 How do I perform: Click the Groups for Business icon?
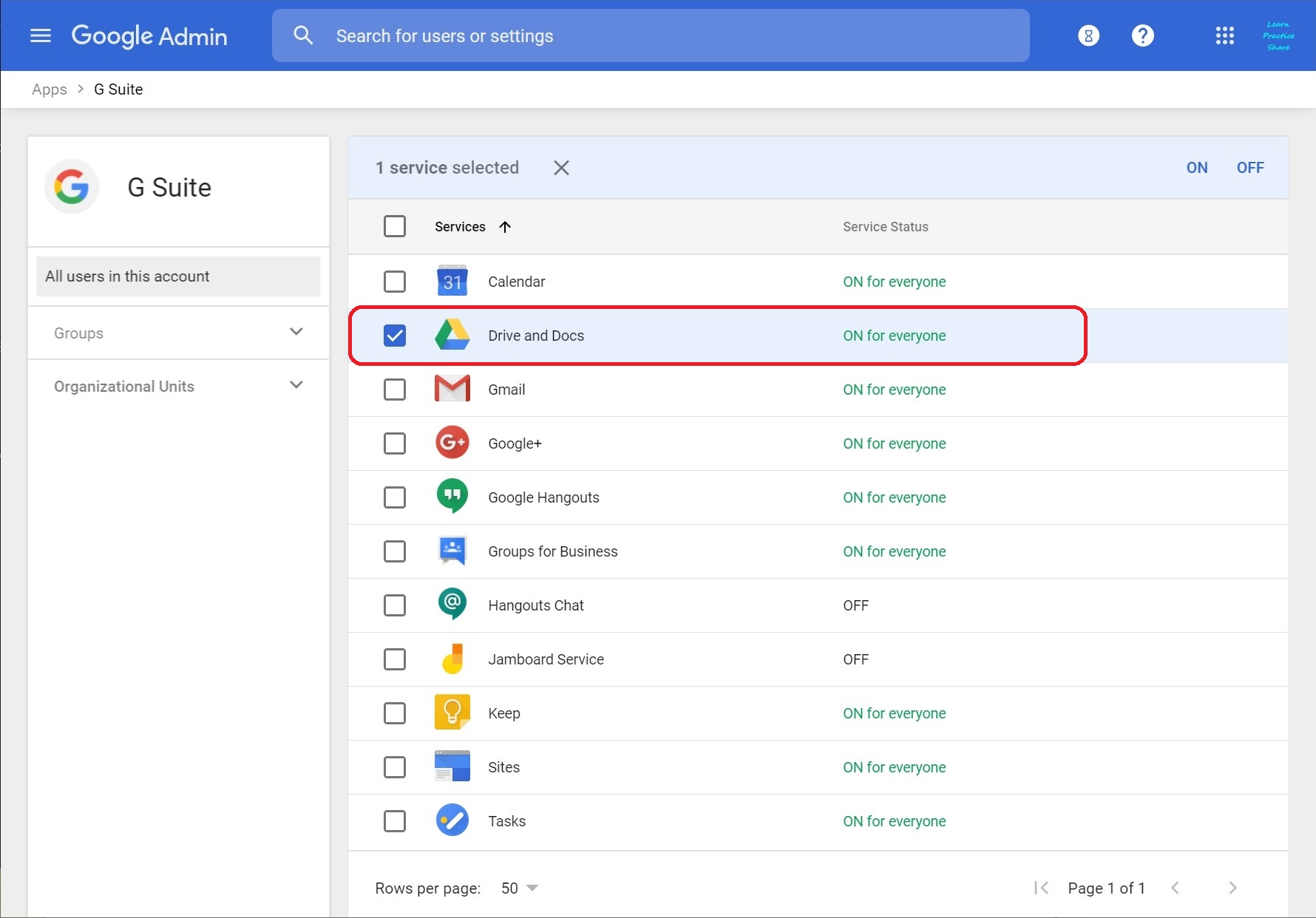(x=452, y=551)
